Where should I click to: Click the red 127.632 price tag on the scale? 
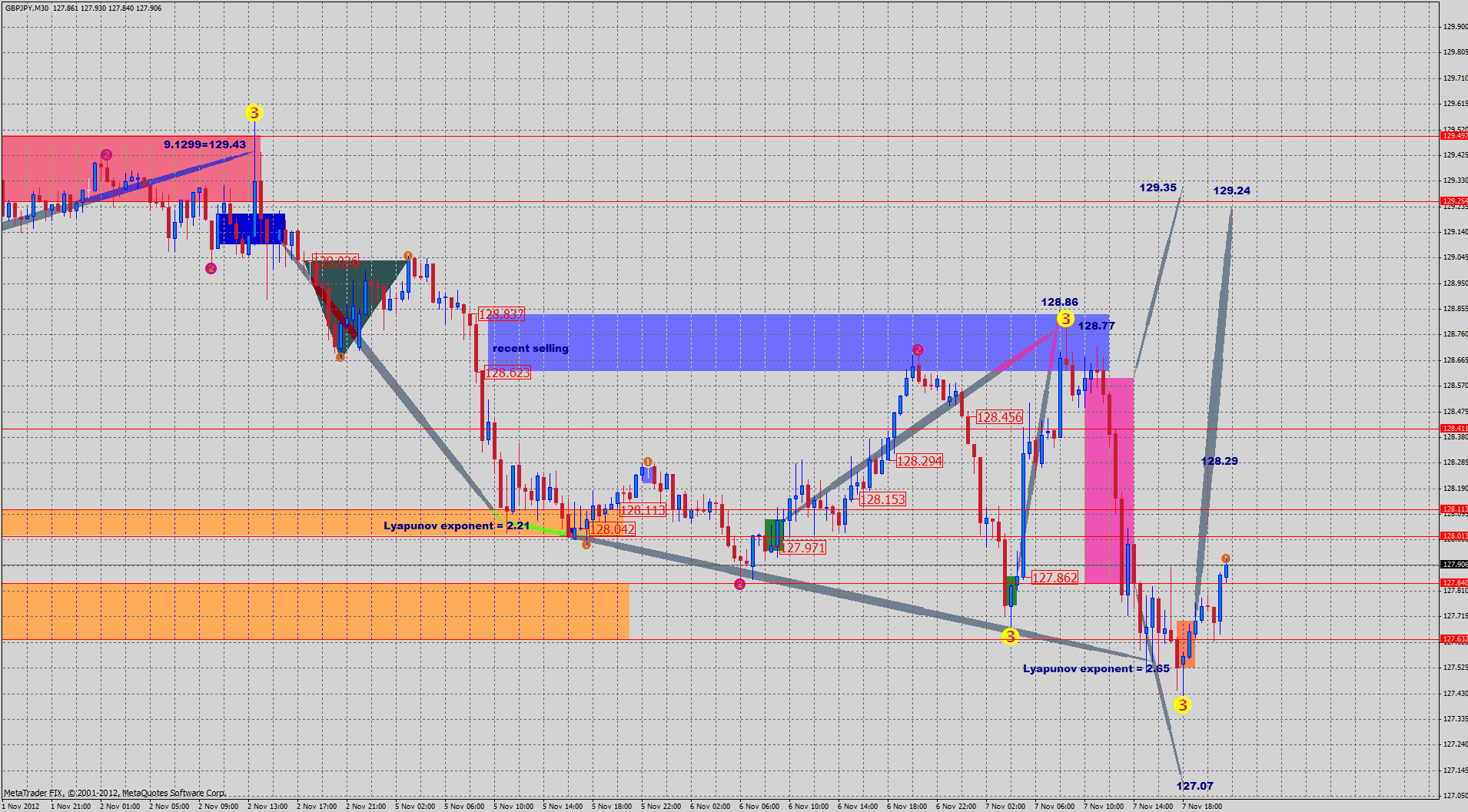click(x=1454, y=639)
